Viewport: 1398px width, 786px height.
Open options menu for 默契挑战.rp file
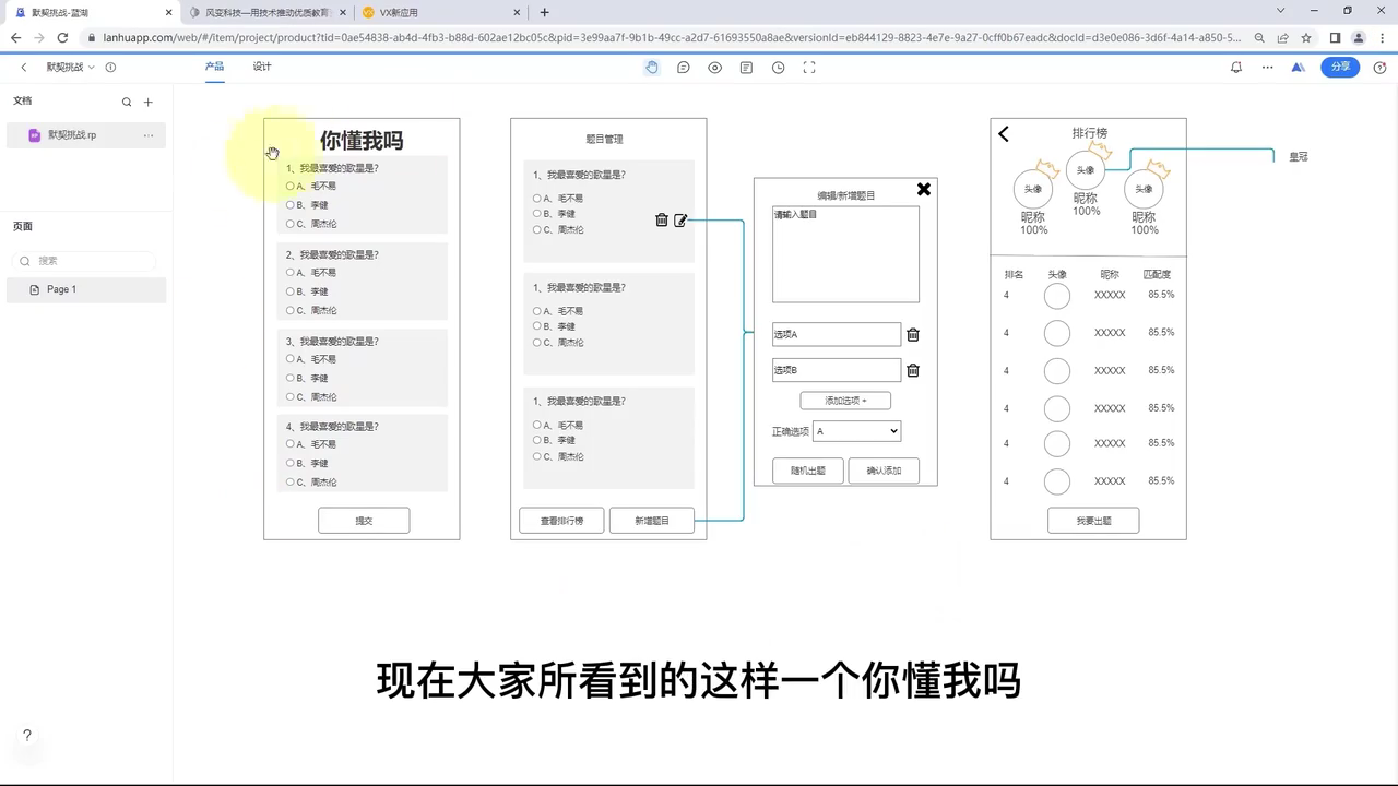click(x=148, y=135)
